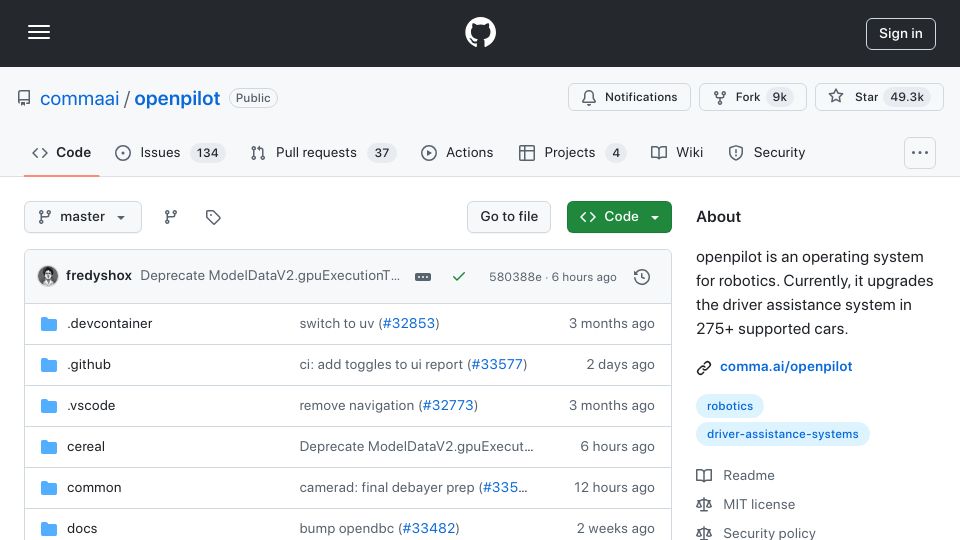Open the MIT license link
The width and height of the screenshot is (960, 540).
759,504
